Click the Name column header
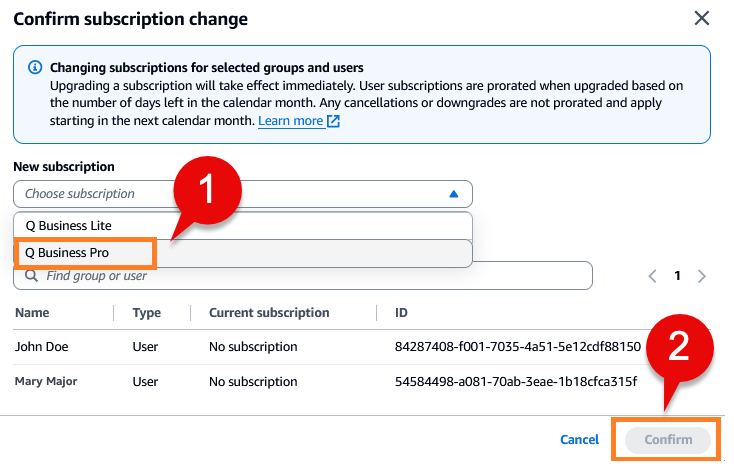Viewport: 734px width, 474px height. [x=32, y=313]
